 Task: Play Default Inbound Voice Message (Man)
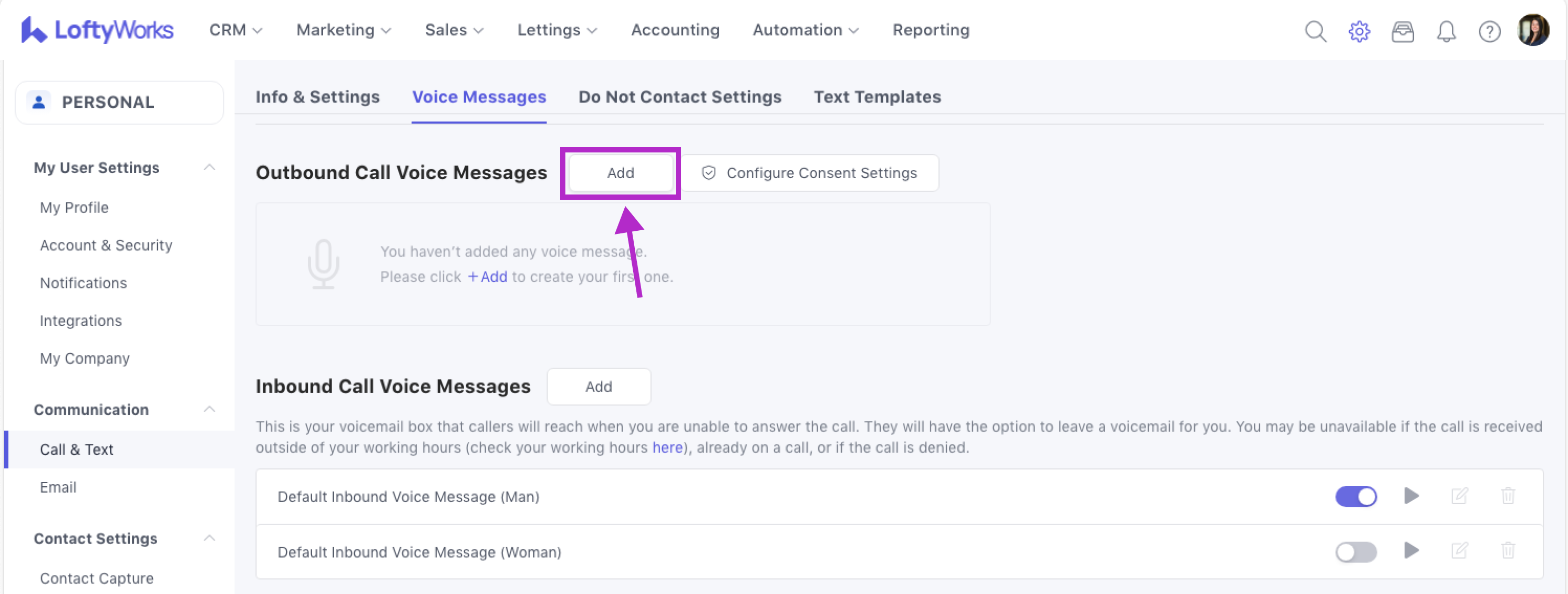pos(1411,496)
